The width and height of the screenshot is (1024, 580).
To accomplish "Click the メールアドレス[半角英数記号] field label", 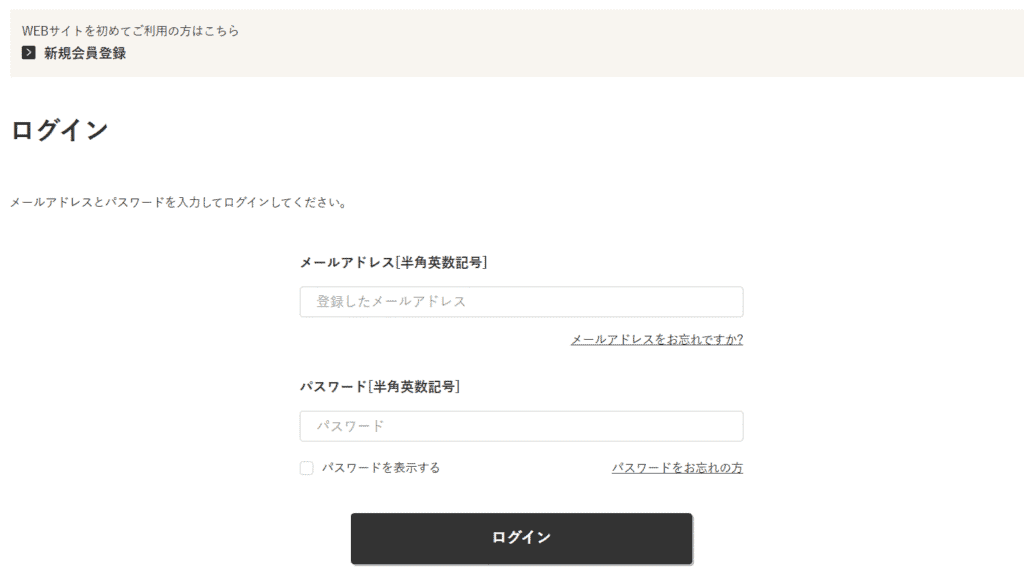I will pos(393,262).
